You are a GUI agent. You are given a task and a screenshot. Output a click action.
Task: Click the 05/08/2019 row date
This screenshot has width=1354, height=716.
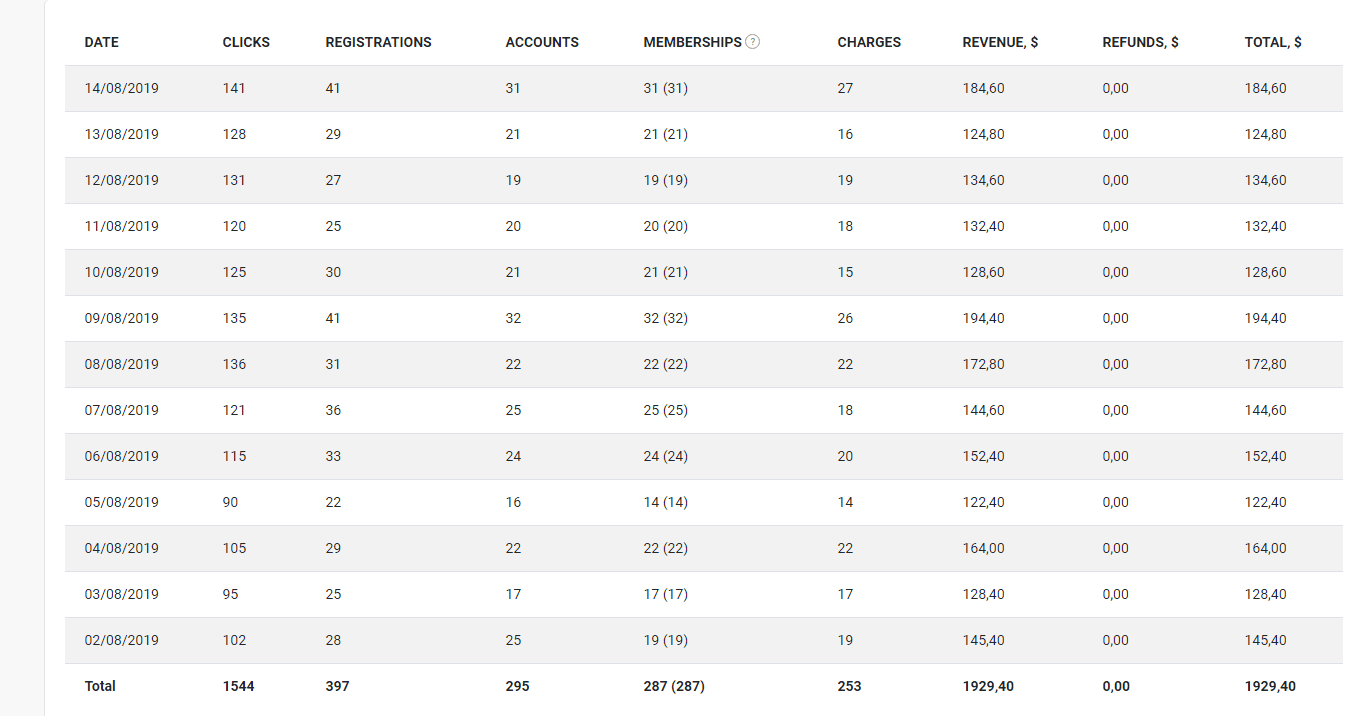point(121,502)
